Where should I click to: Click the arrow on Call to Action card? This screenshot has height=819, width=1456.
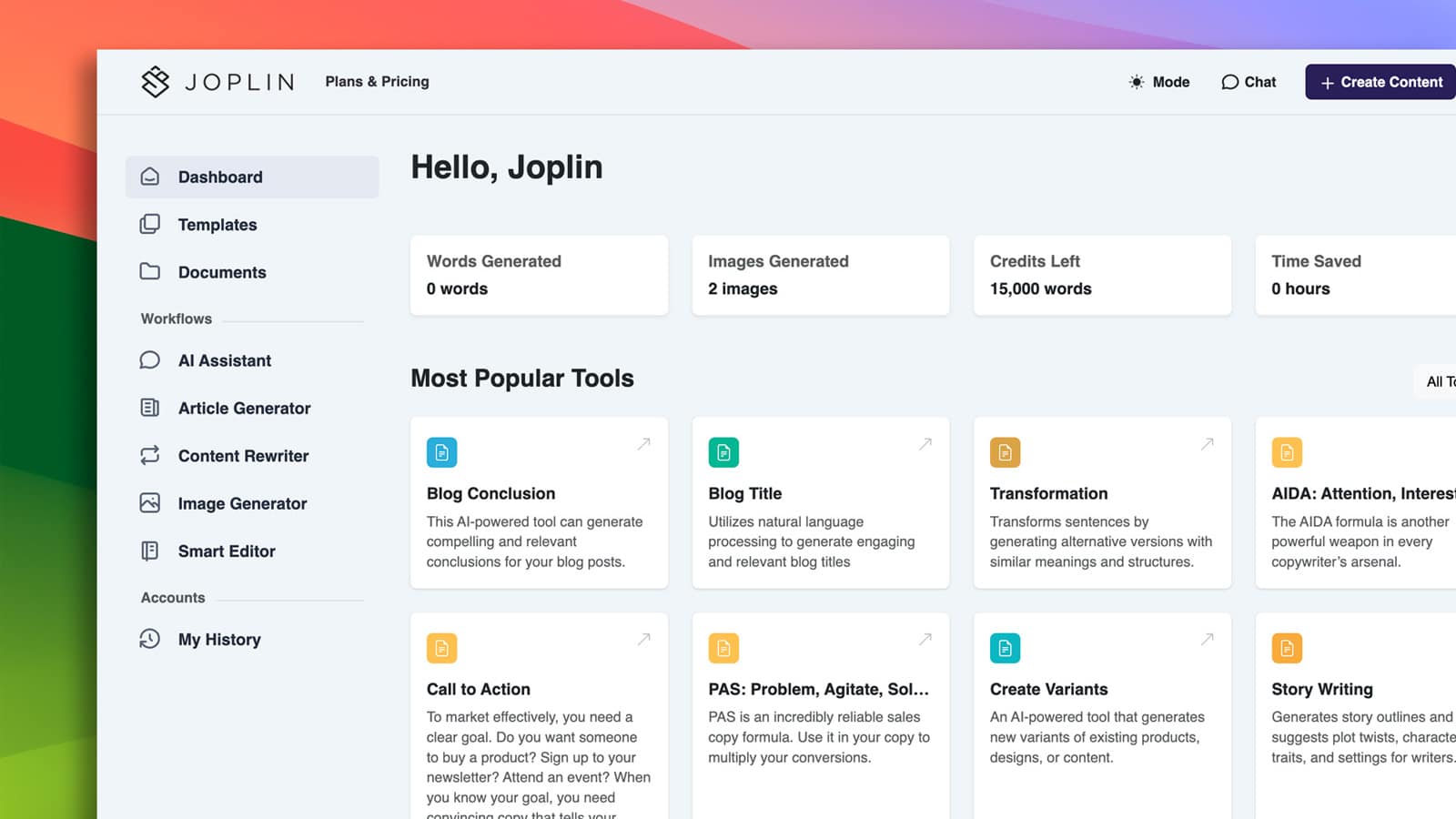[x=644, y=640]
